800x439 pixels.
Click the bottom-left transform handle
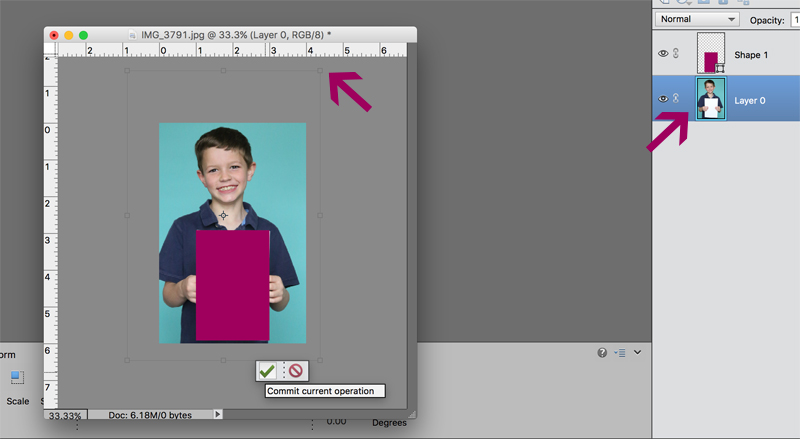point(127,360)
